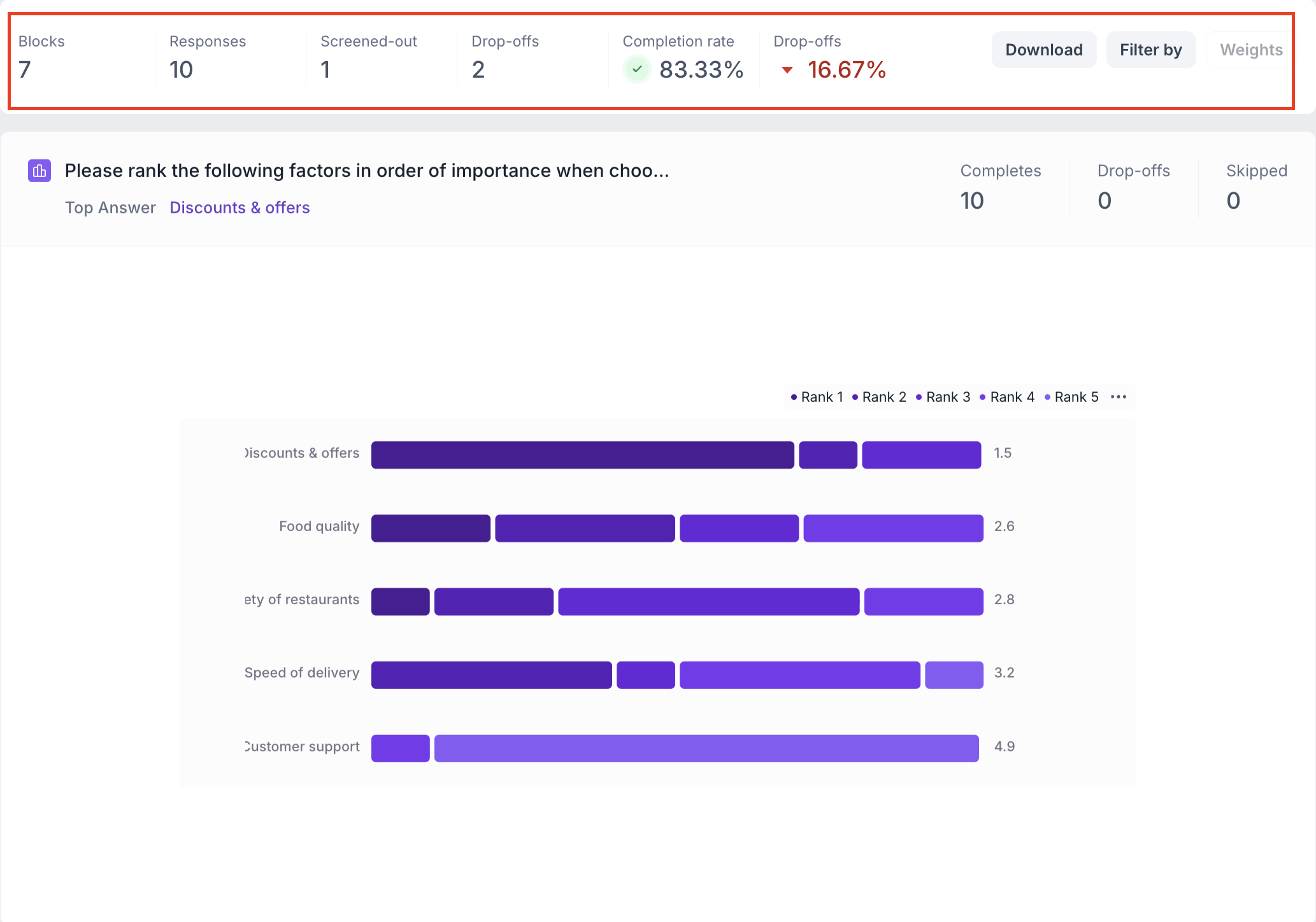This screenshot has width=1316, height=922.
Task: Click the truncated ranking question title
Action: tap(367, 171)
